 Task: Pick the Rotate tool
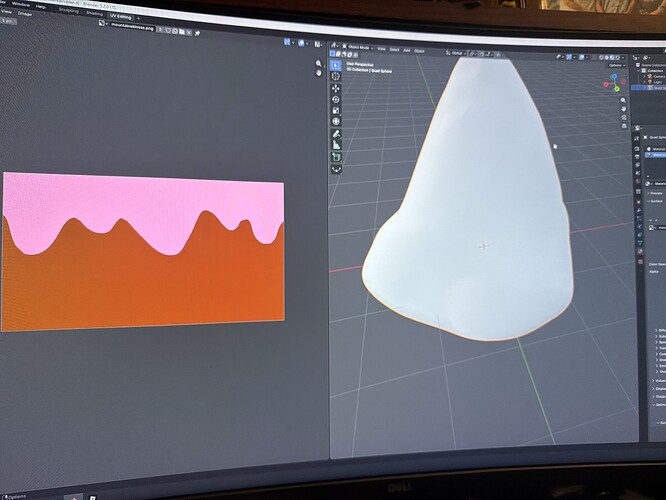tap(336, 99)
